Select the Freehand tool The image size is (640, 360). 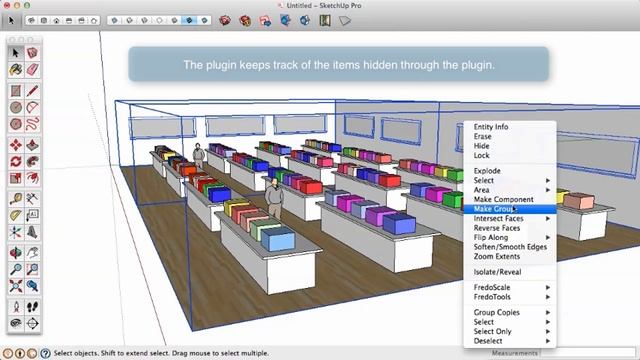coord(32,124)
